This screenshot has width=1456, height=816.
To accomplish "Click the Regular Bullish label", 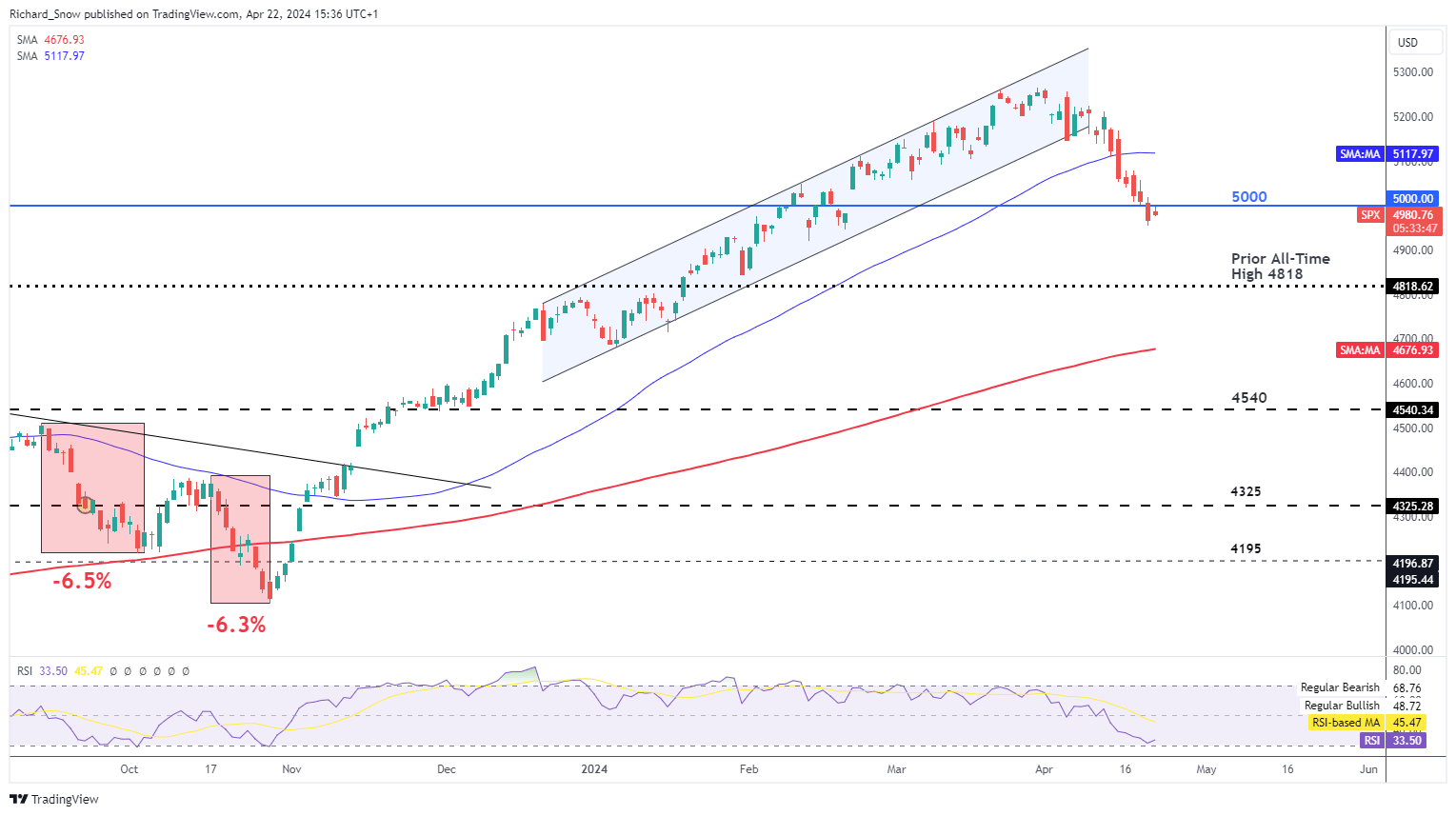I will [1342, 706].
